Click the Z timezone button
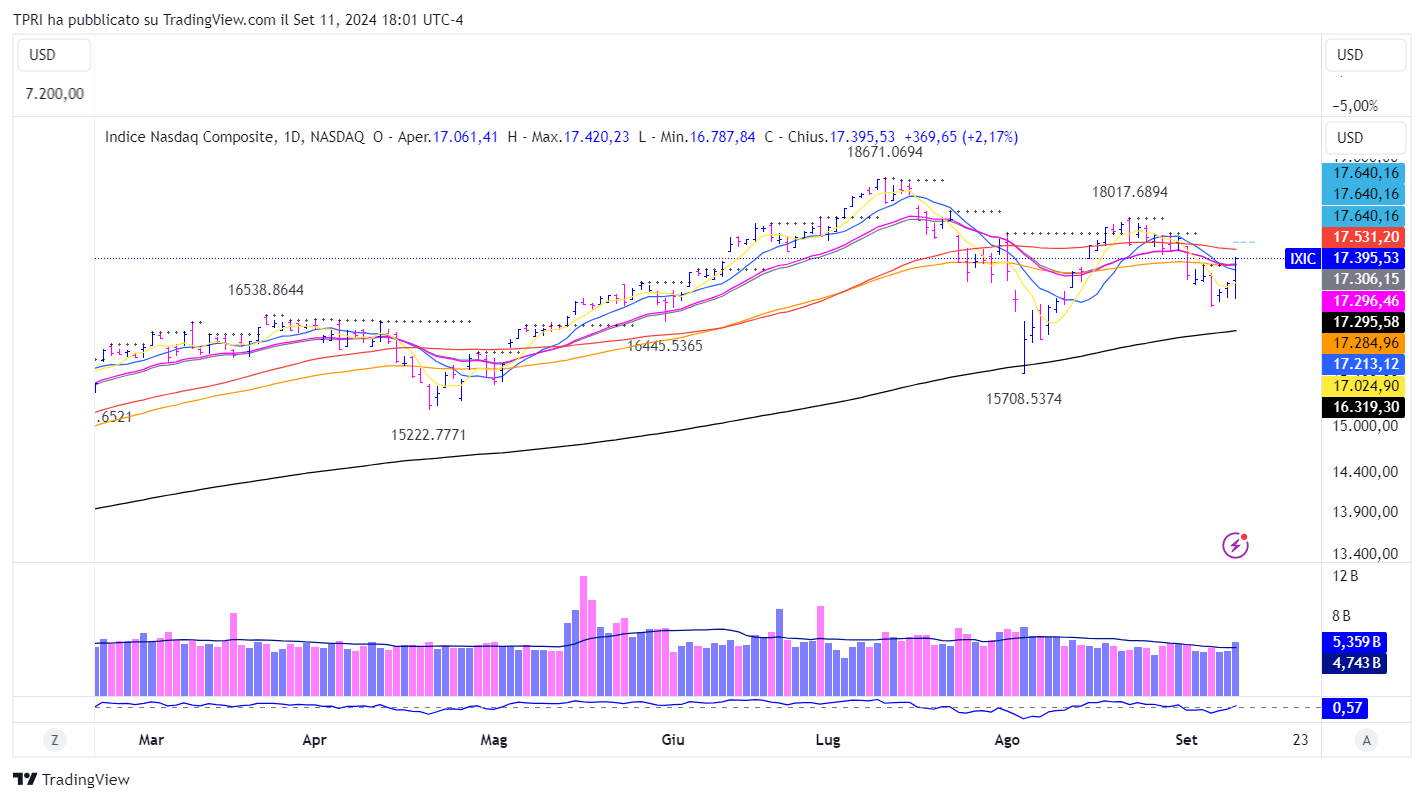The width and height of the screenshot is (1424, 801). 54,740
